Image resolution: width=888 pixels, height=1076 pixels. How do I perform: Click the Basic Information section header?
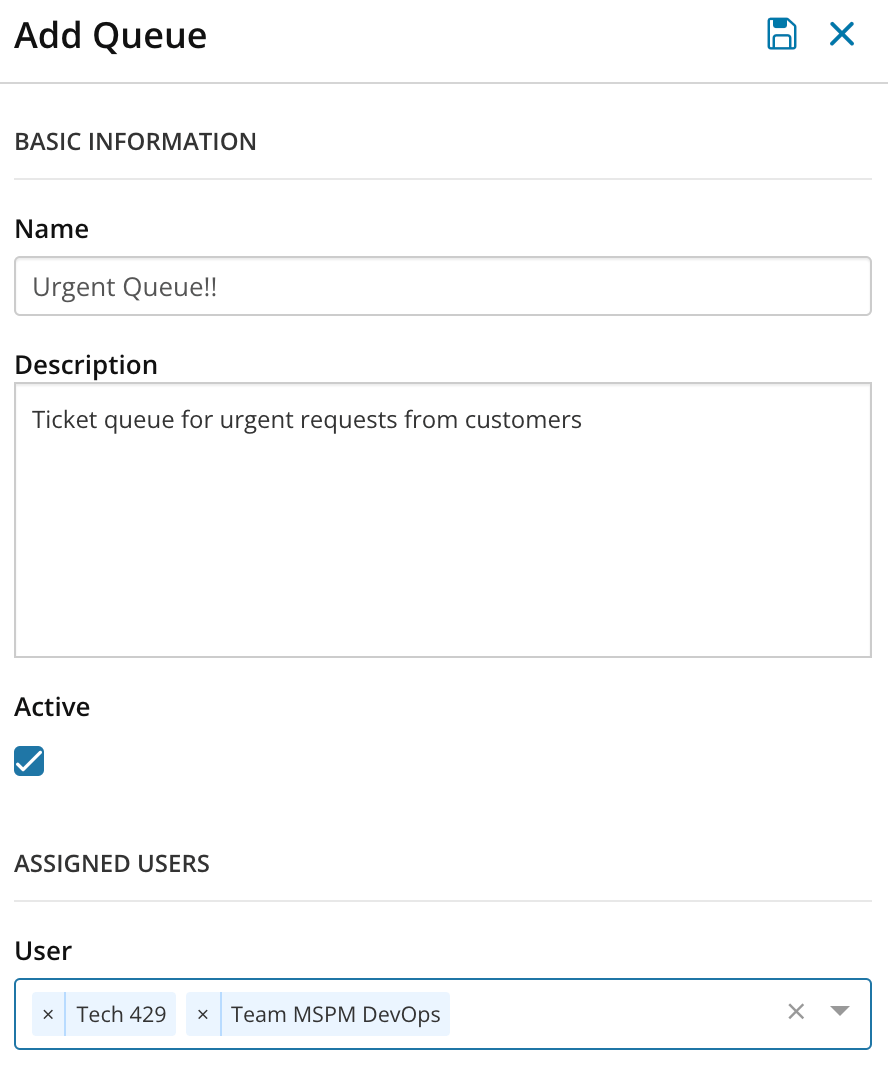click(x=135, y=142)
